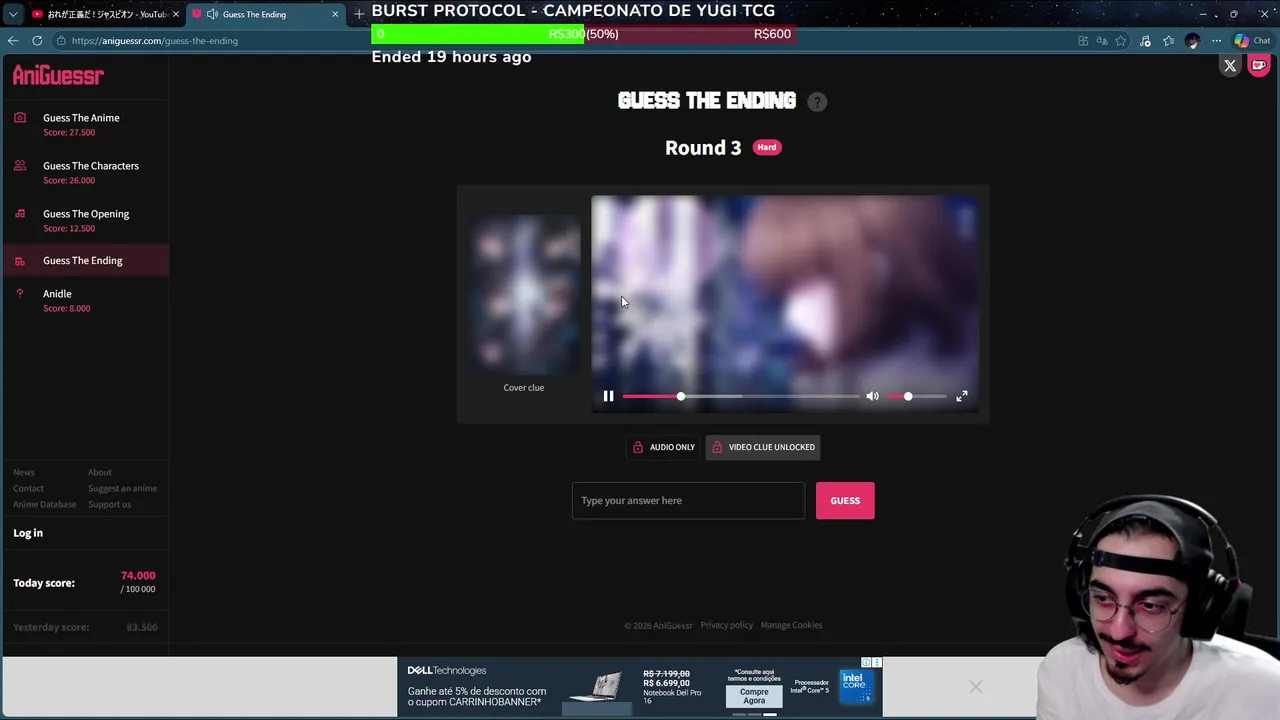This screenshot has width=1280, height=720.
Task: Enter fullscreen for the video
Action: click(x=962, y=397)
